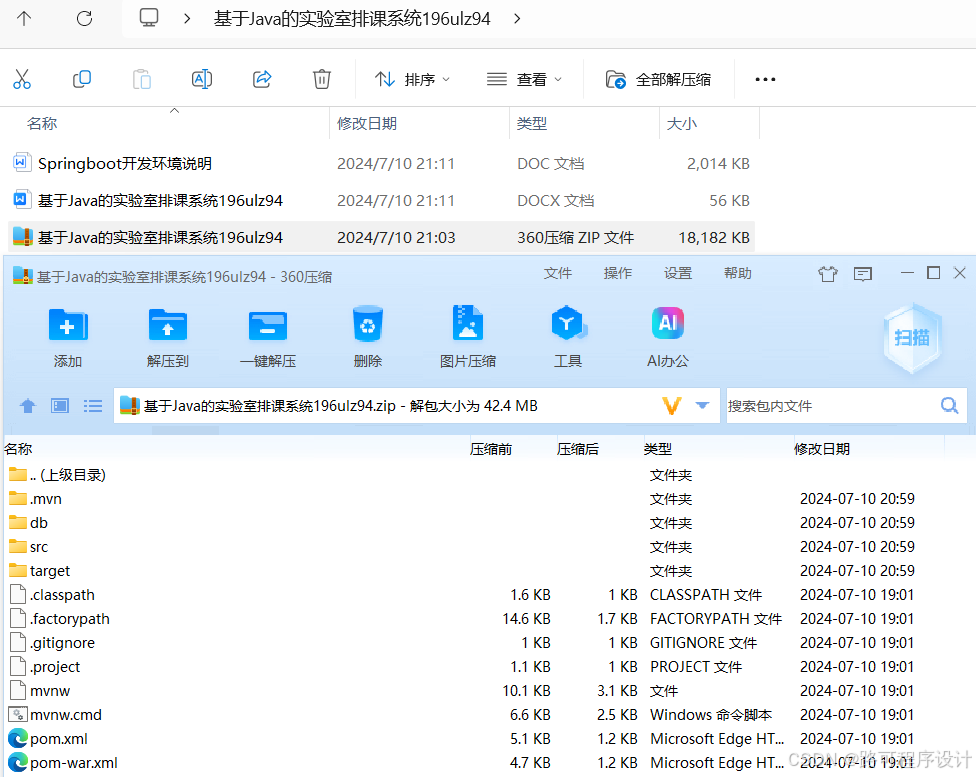This screenshot has height=777, width=976.
Task: Click the Rename icon in Explorer toolbar
Action: [x=202, y=79]
